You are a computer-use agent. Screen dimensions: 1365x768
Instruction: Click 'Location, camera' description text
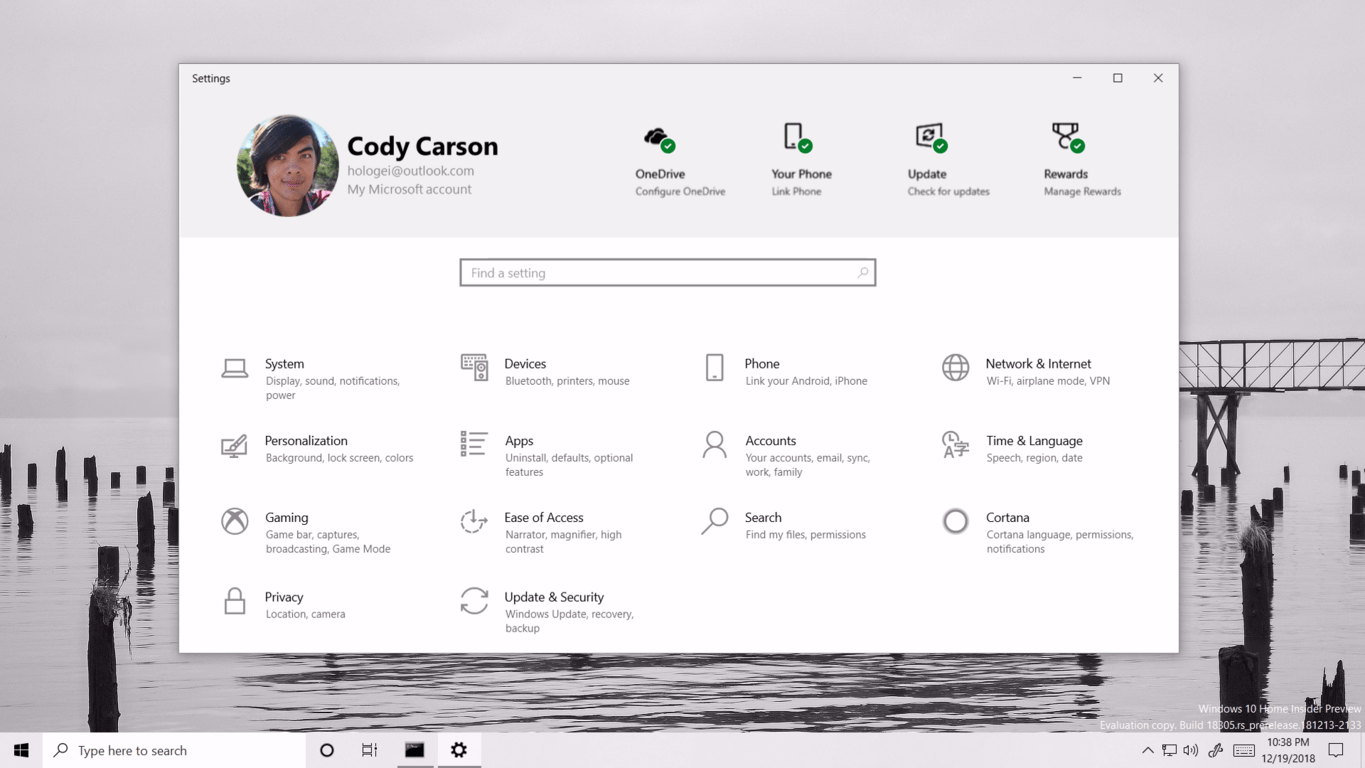pyautogui.click(x=305, y=614)
